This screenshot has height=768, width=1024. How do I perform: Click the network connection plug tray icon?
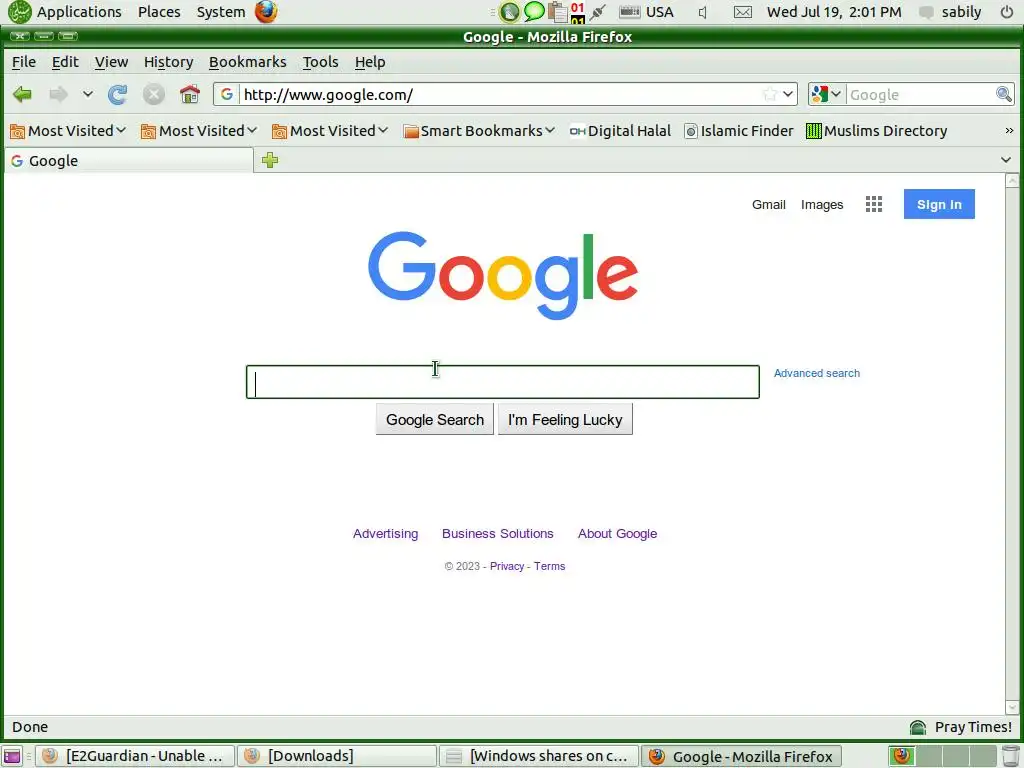597,12
